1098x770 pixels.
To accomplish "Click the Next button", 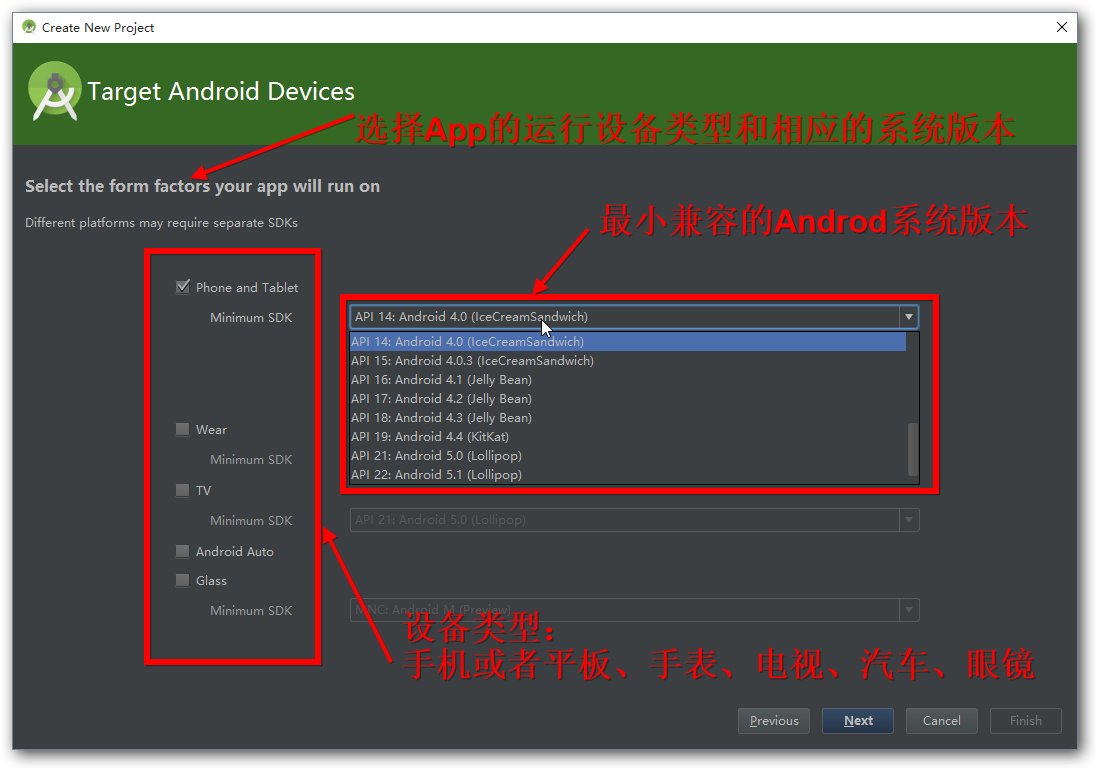I will pyautogui.click(x=858, y=720).
